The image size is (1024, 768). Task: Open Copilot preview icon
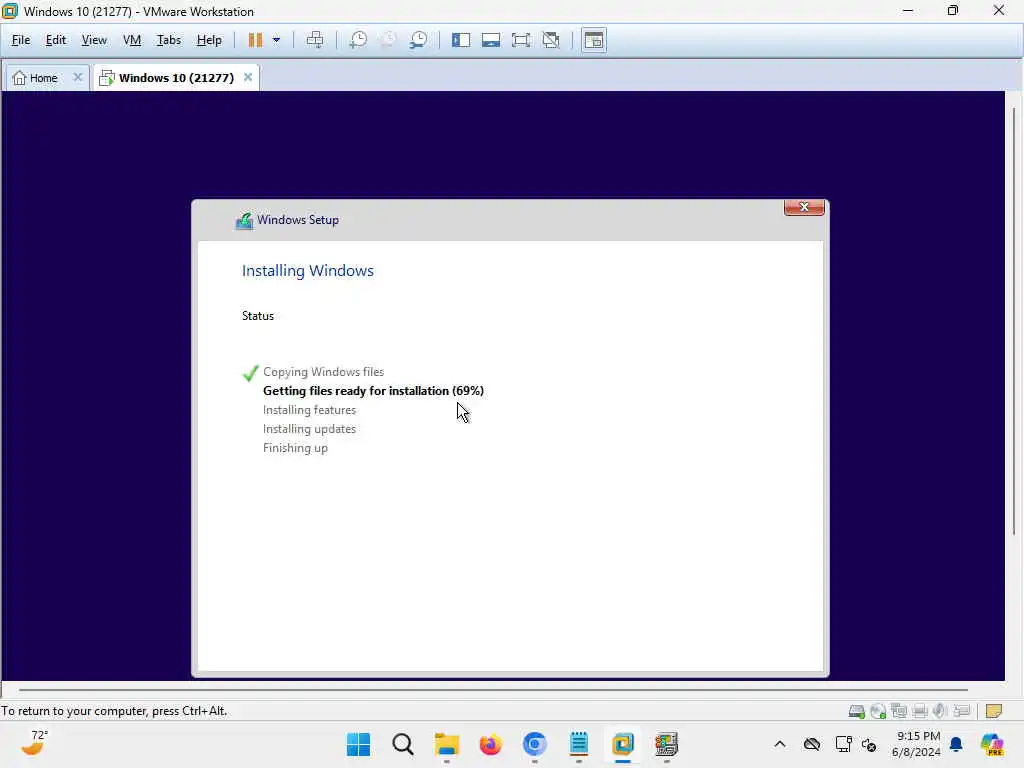pyautogui.click(x=992, y=744)
